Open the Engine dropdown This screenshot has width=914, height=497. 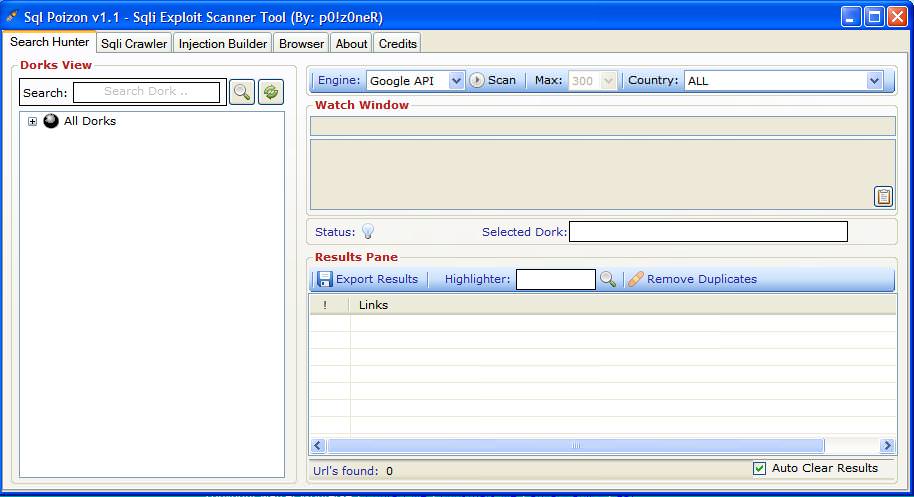(456, 80)
